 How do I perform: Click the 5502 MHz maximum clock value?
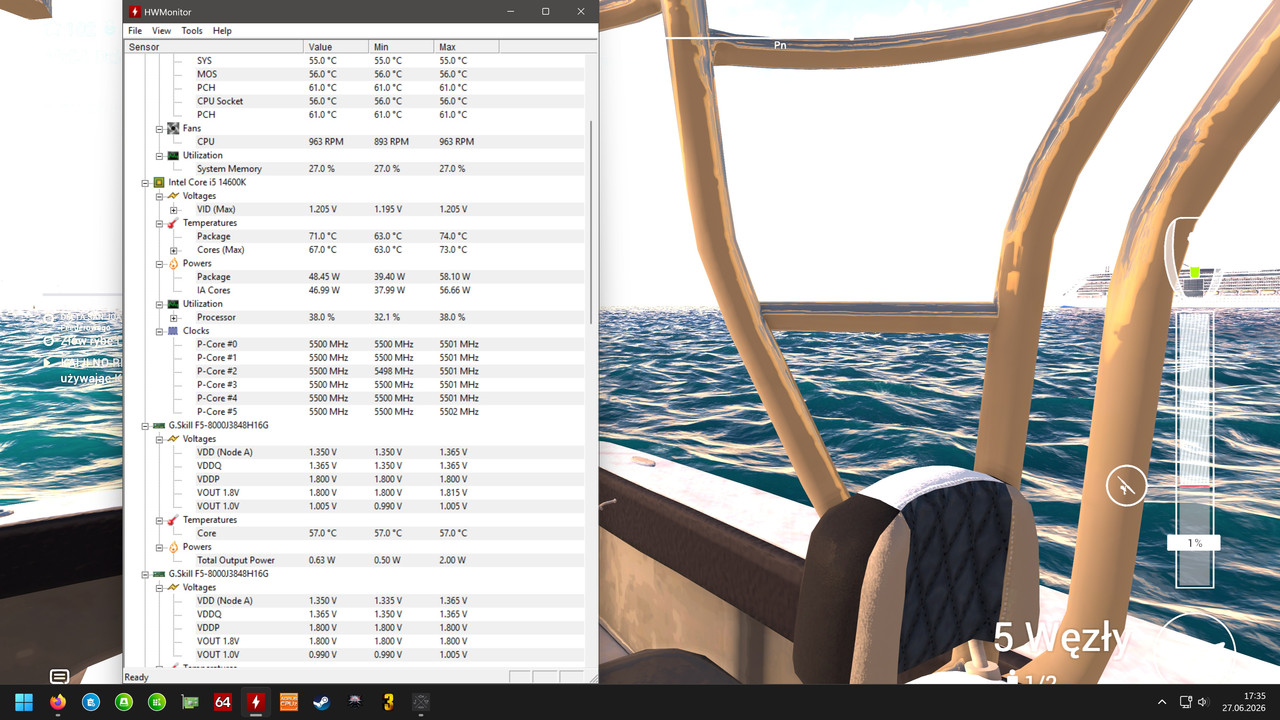459,412
